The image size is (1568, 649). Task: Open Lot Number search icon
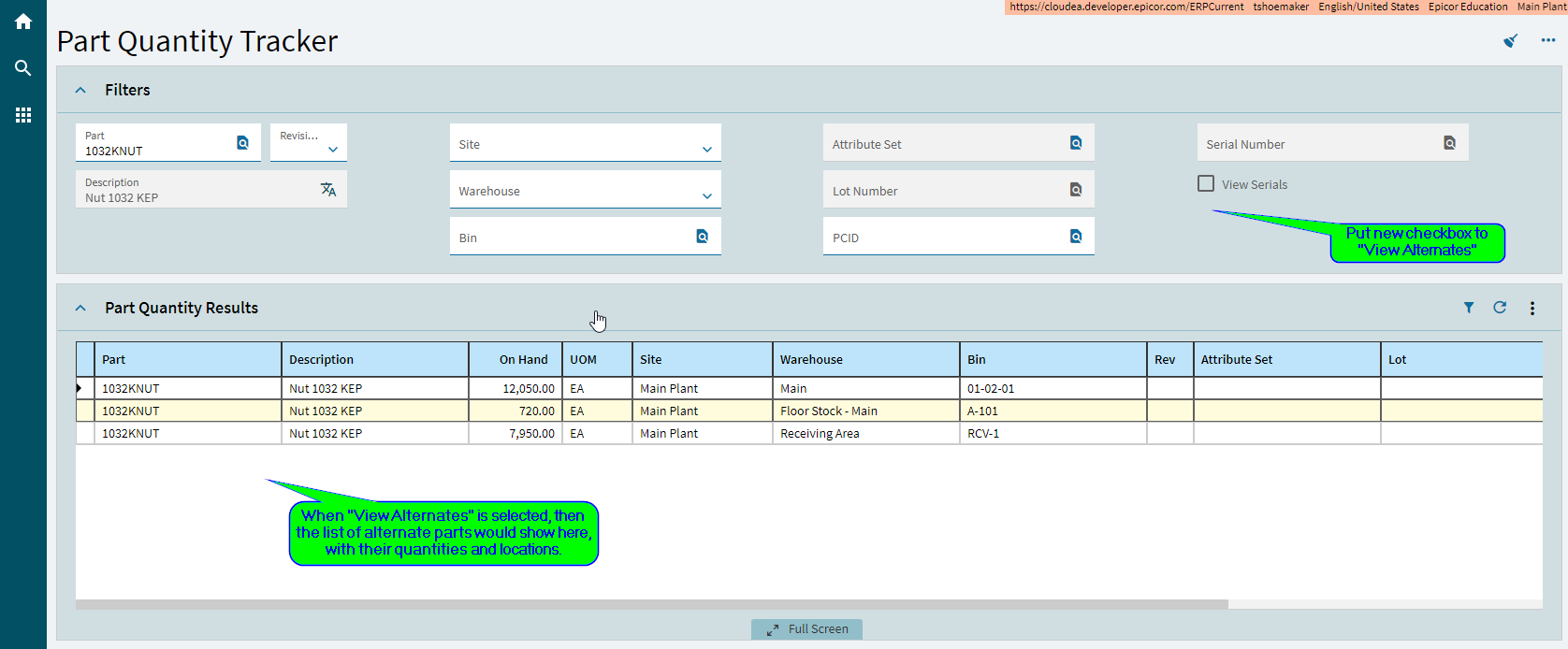(x=1076, y=190)
